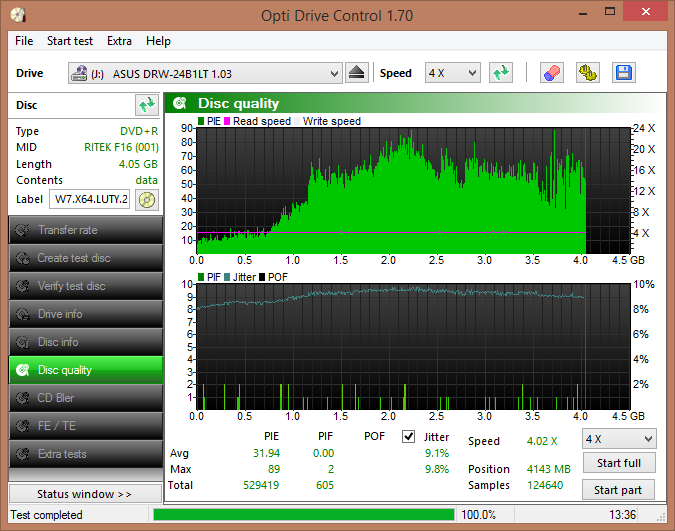Click the Contents value data
675x531 pixels.
pos(146,180)
